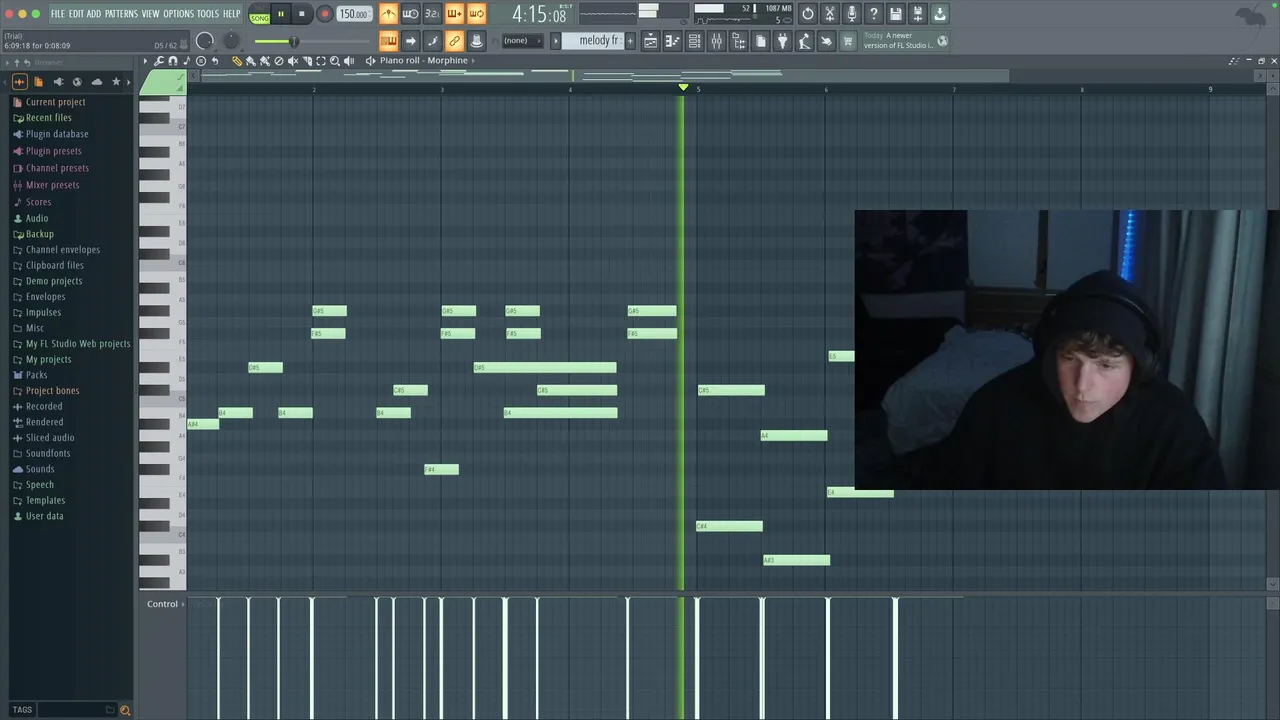Image resolution: width=1280 pixels, height=720 pixels.
Task: Open the EDIT menu
Action: tap(76, 14)
